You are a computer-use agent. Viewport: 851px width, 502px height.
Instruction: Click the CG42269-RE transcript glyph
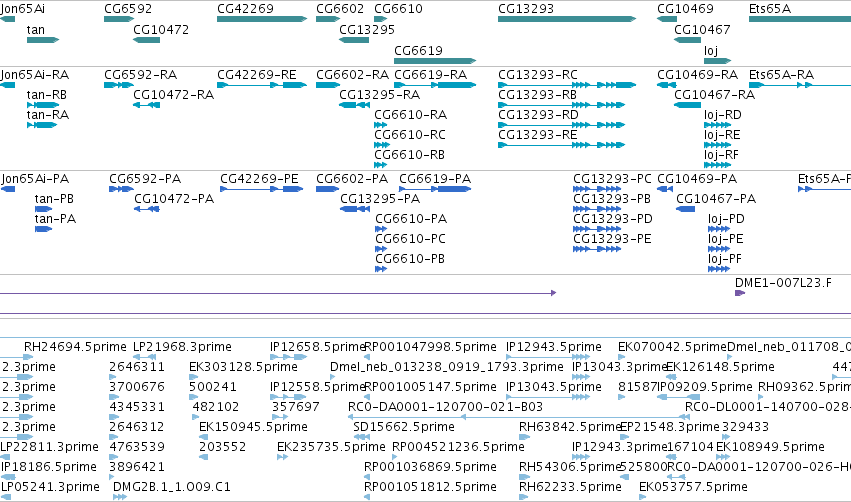pyautogui.click(x=262, y=85)
